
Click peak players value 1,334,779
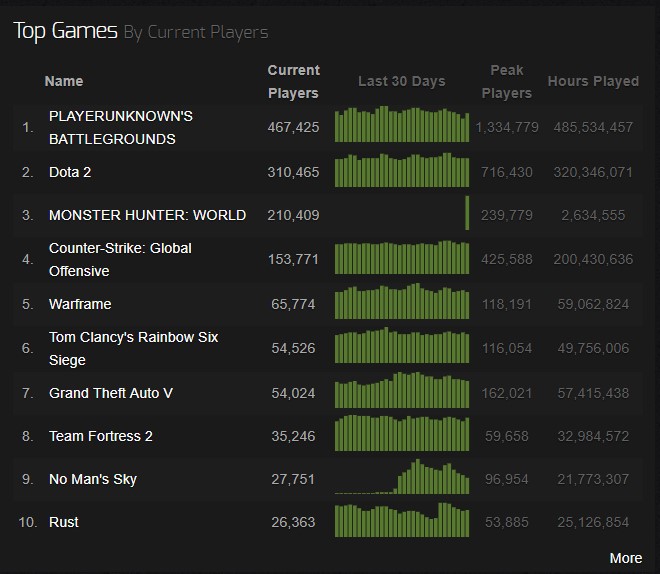tap(507, 127)
